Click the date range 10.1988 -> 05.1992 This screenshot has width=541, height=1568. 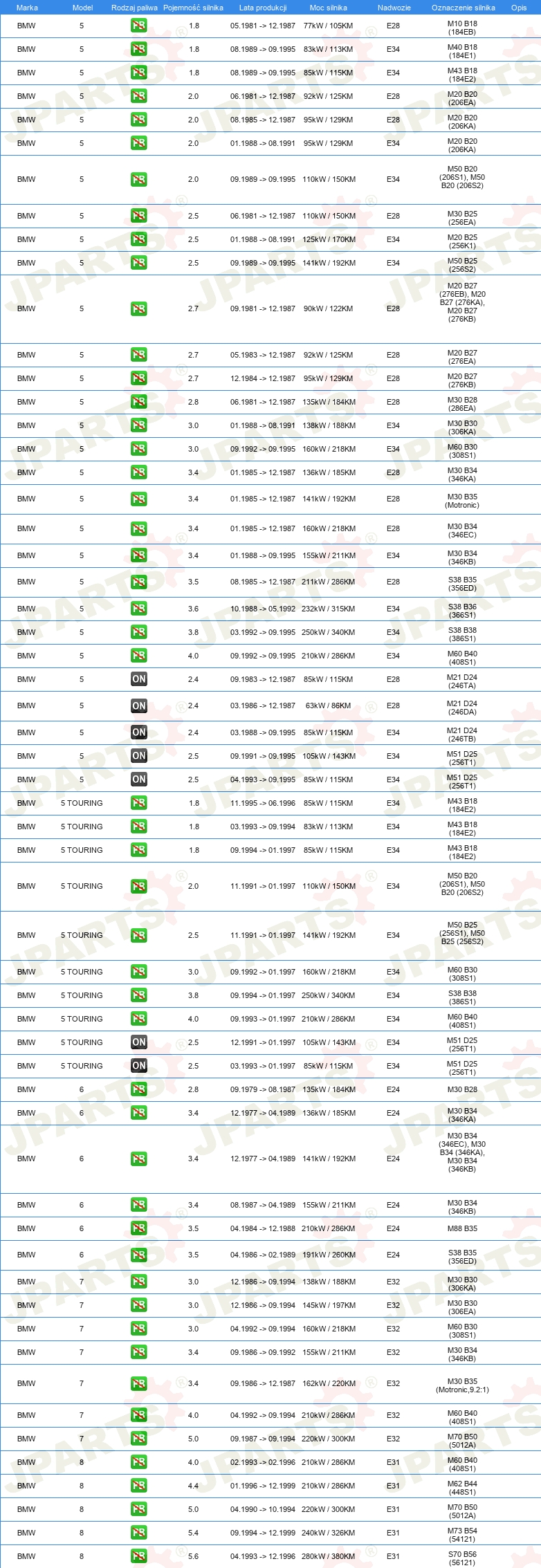263,609
